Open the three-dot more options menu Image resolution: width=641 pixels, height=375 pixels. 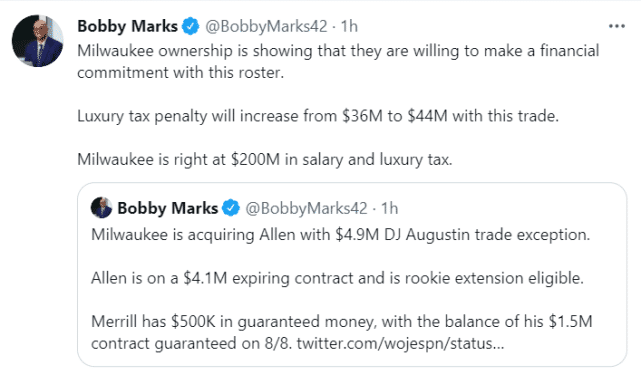pos(616,26)
